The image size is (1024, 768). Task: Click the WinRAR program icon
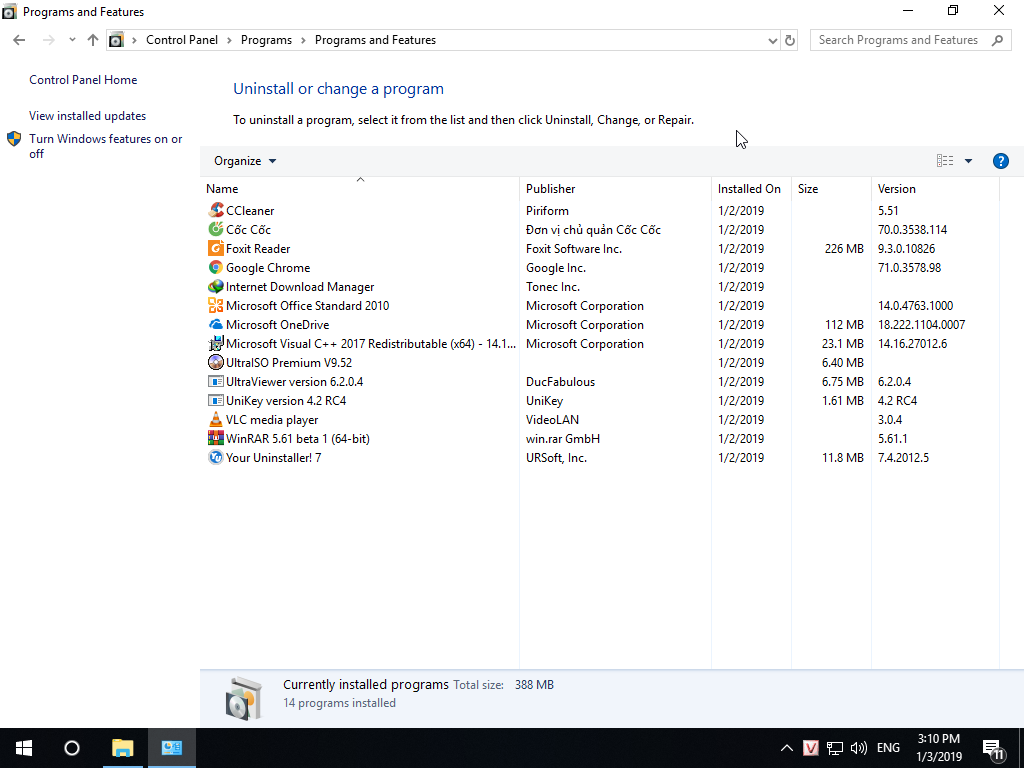coord(216,439)
